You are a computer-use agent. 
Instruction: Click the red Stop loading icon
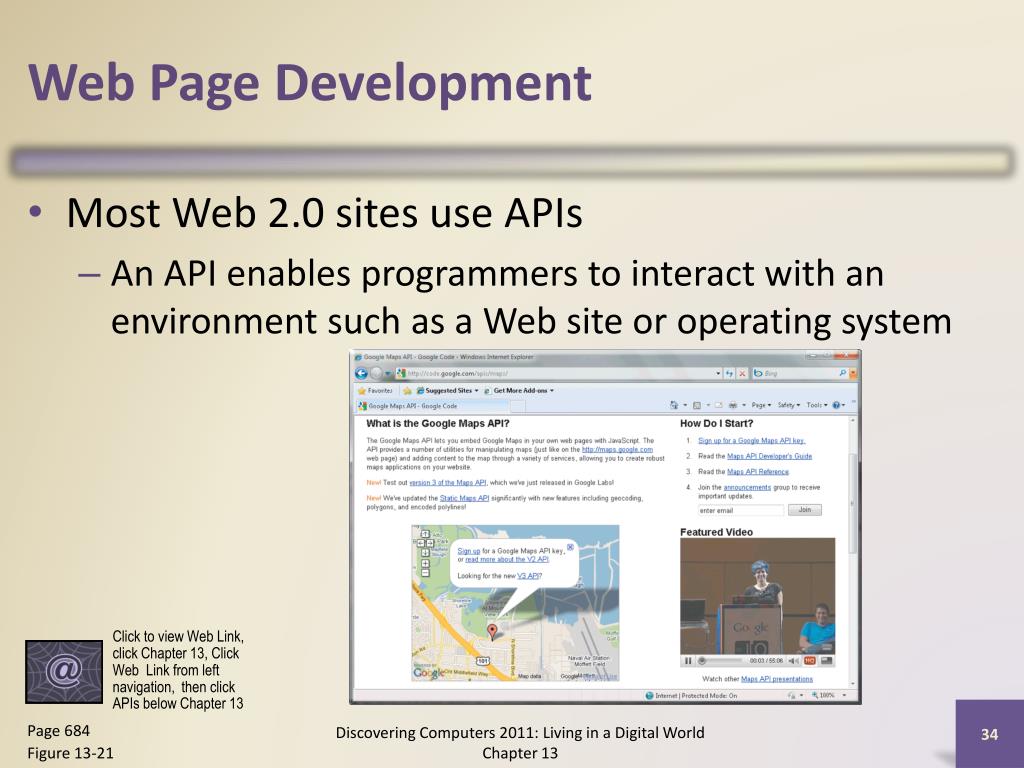pyautogui.click(x=742, y=374)
